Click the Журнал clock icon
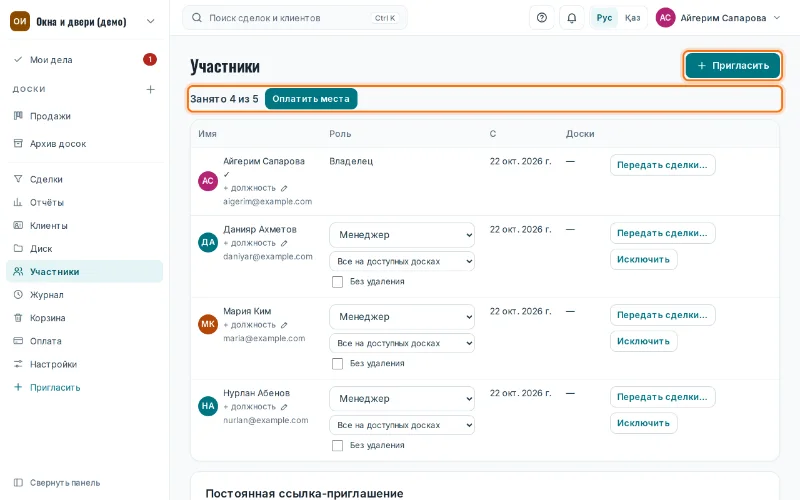This screenshot has height=500, width=800. [18, 294]
